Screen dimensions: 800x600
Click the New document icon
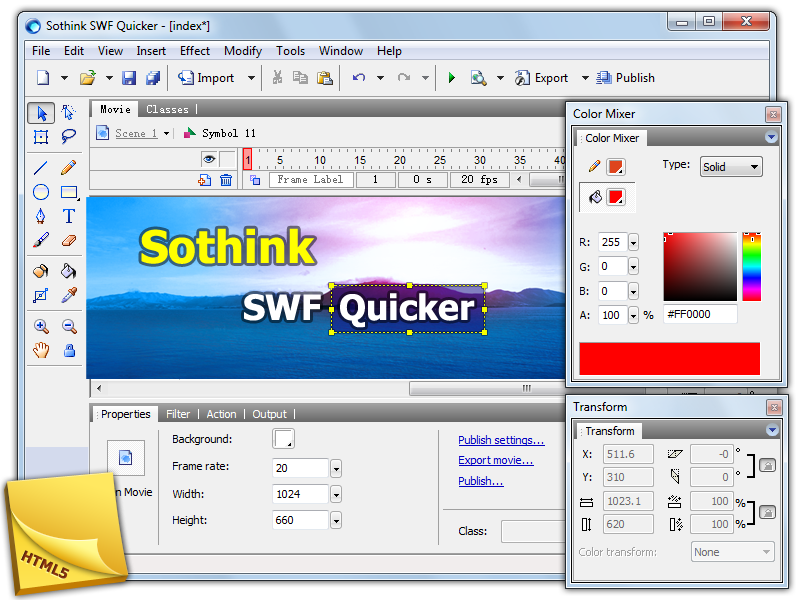(x=43, y=78)
